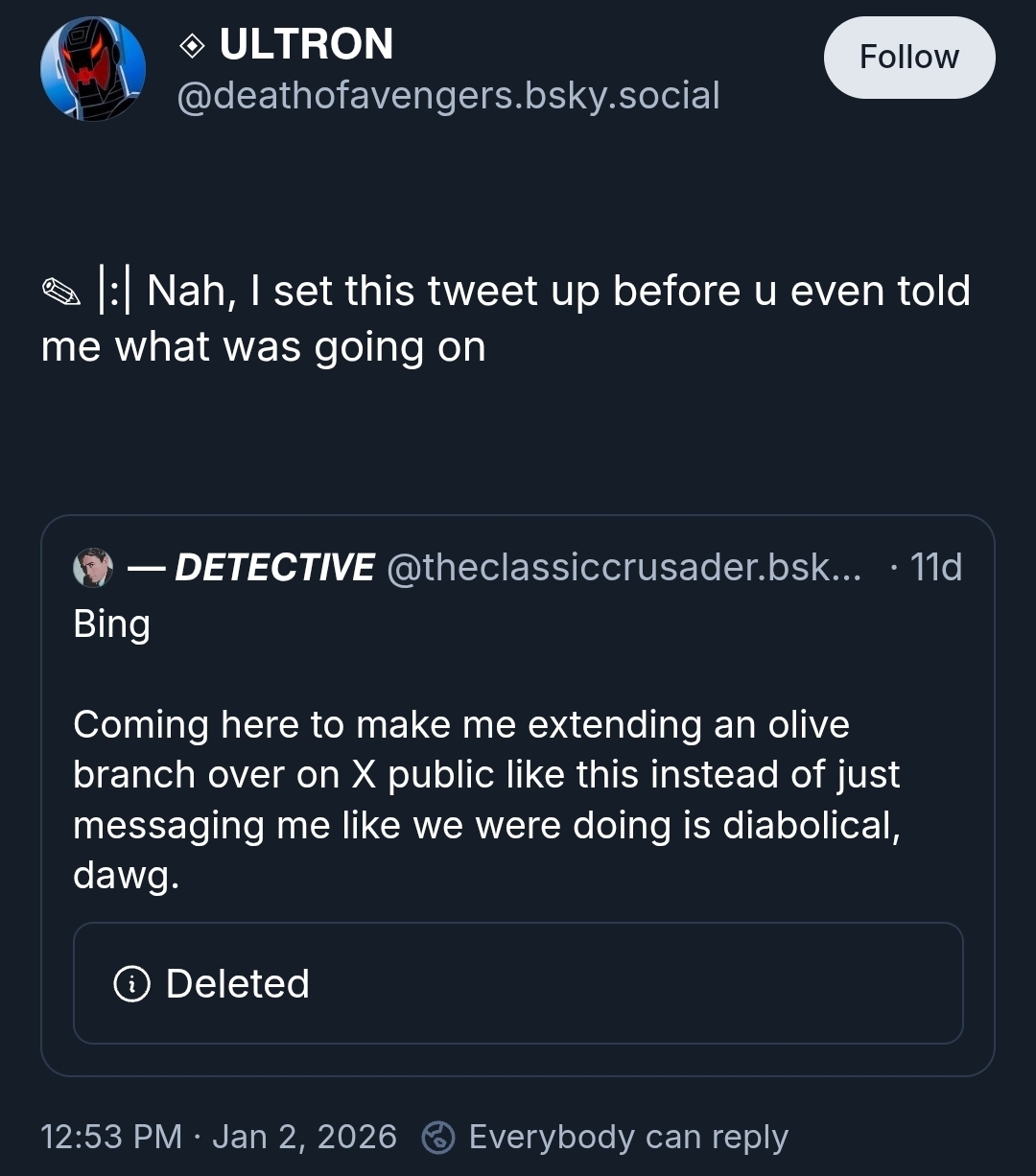Click the 11d timestamp on quoted post

coord(934,567)
